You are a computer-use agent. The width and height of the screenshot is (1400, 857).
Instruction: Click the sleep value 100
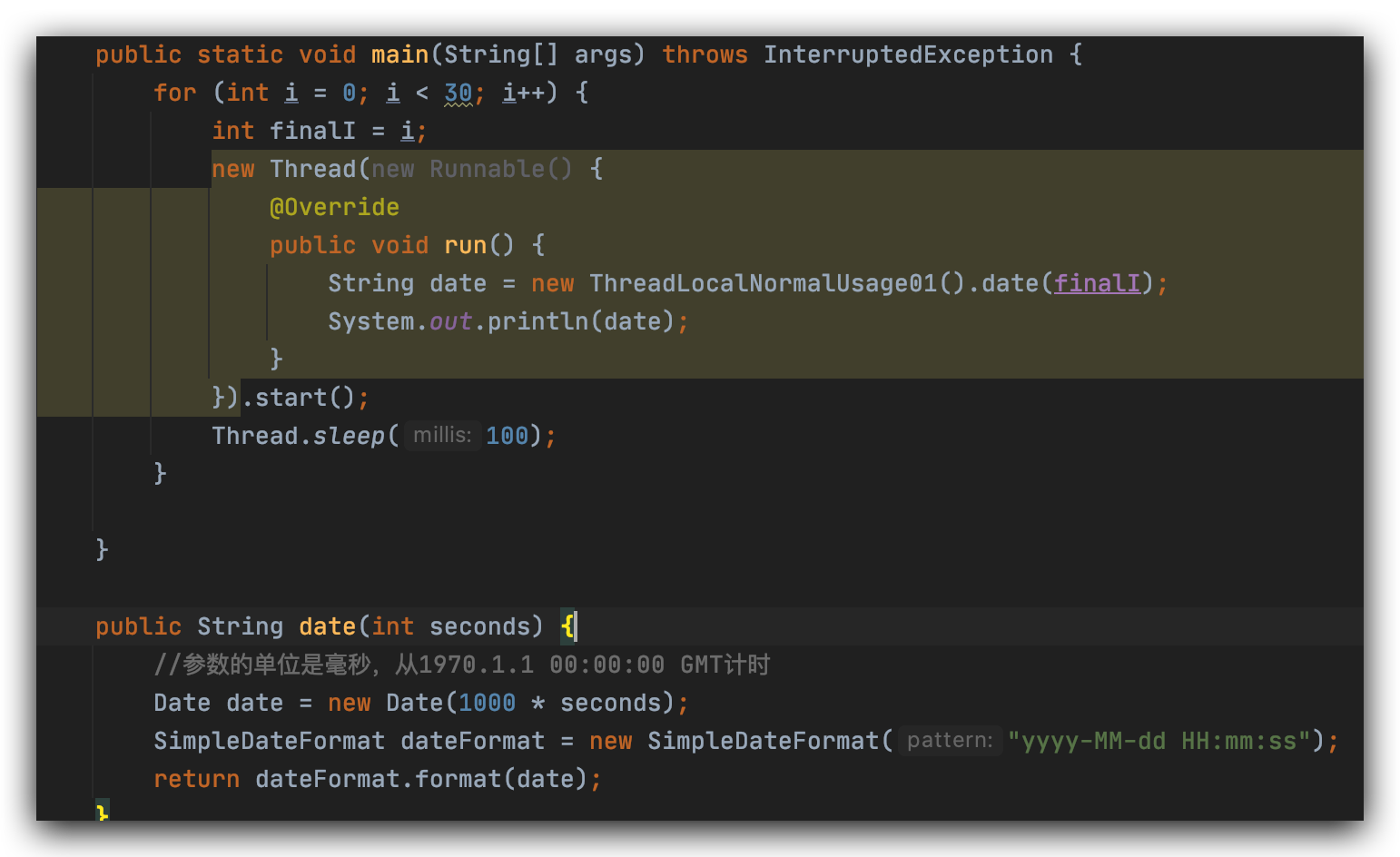pyautogui.click(x=507, y=436)
